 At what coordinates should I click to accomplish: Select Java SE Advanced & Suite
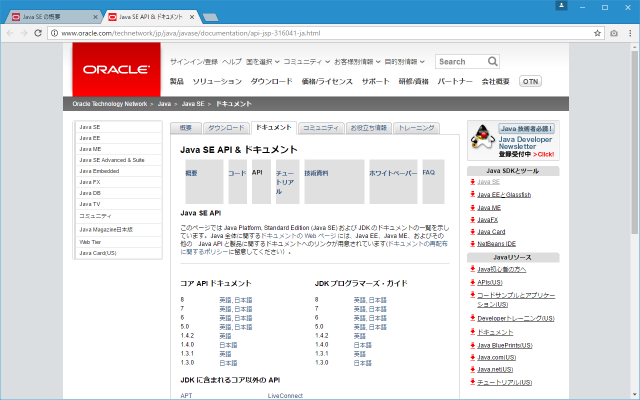pos(118,160)
